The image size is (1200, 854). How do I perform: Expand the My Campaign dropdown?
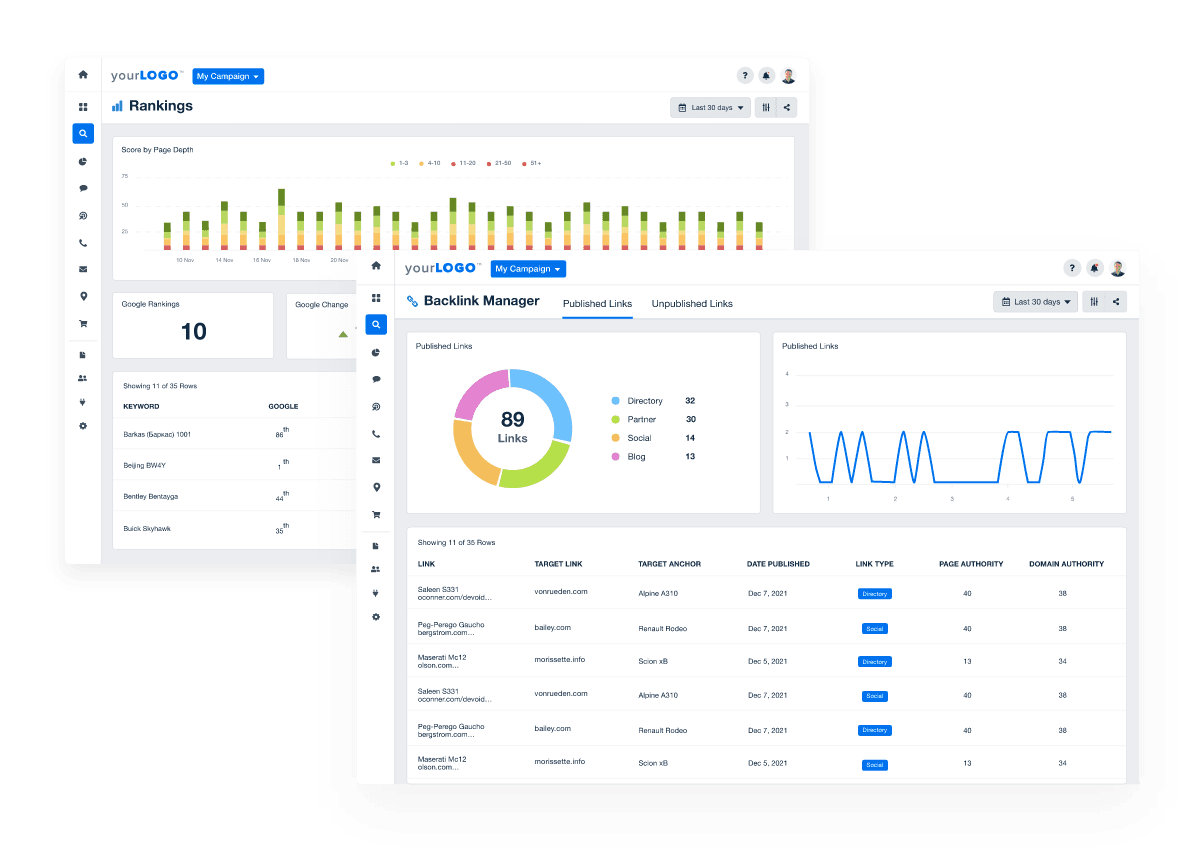(x=527, y=268)
